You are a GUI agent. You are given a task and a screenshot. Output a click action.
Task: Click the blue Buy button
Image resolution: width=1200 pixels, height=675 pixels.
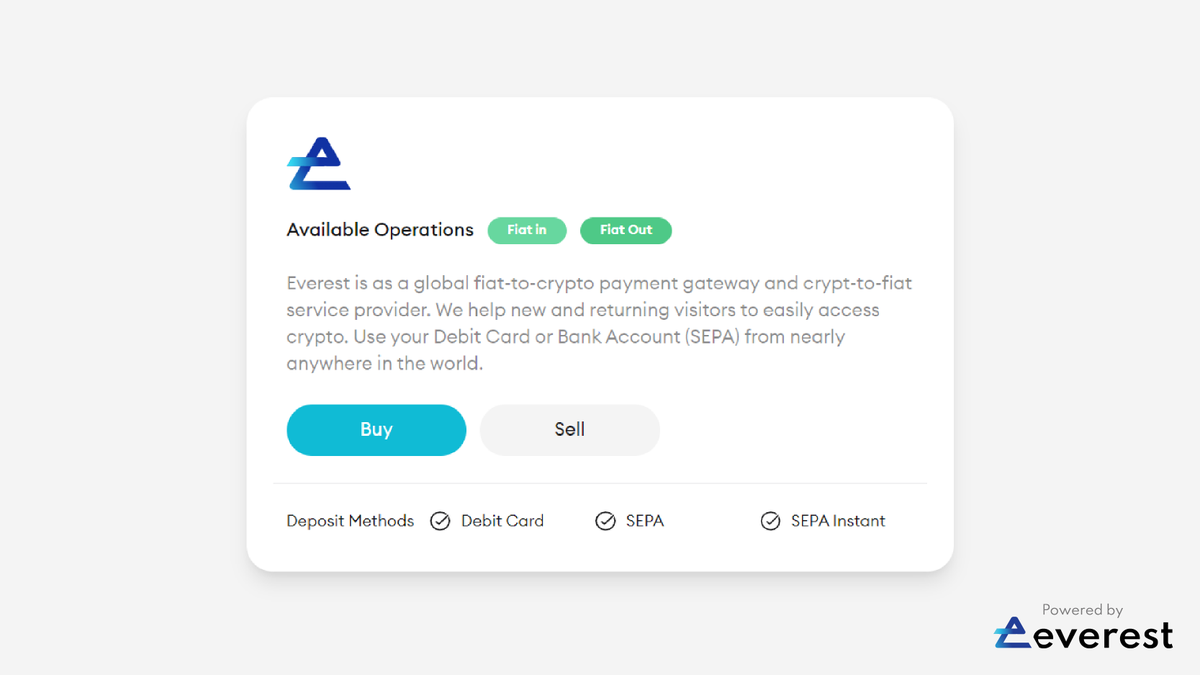tap(376, 430)
